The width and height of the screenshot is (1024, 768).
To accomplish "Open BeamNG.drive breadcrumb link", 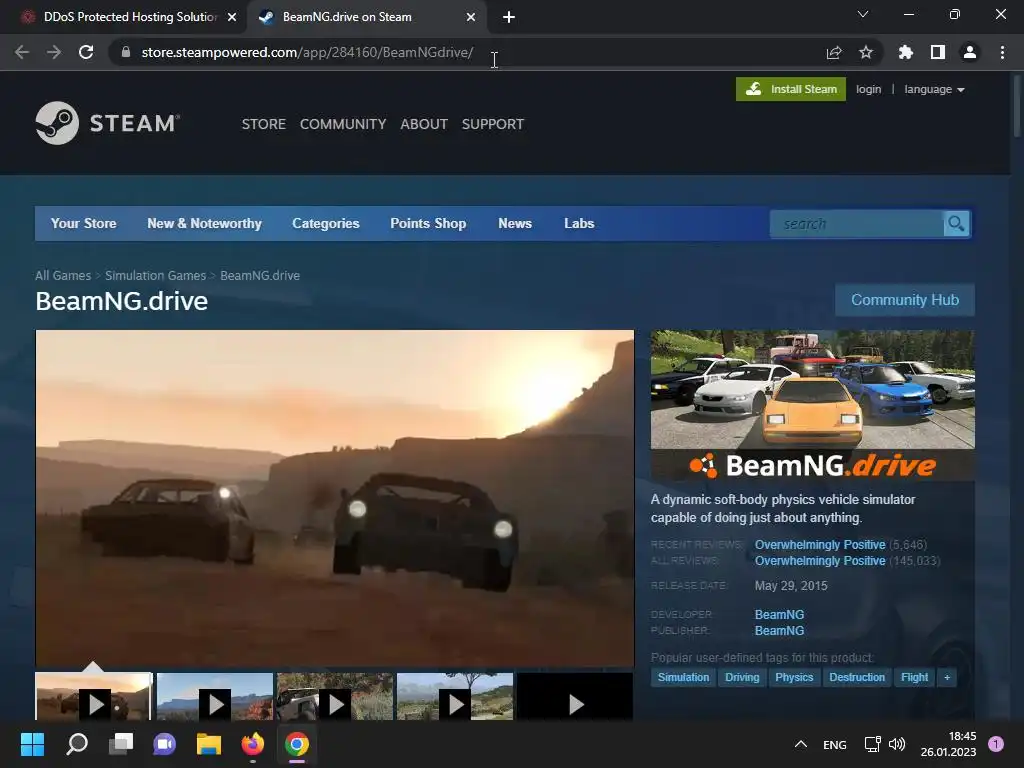I will 260,276.
